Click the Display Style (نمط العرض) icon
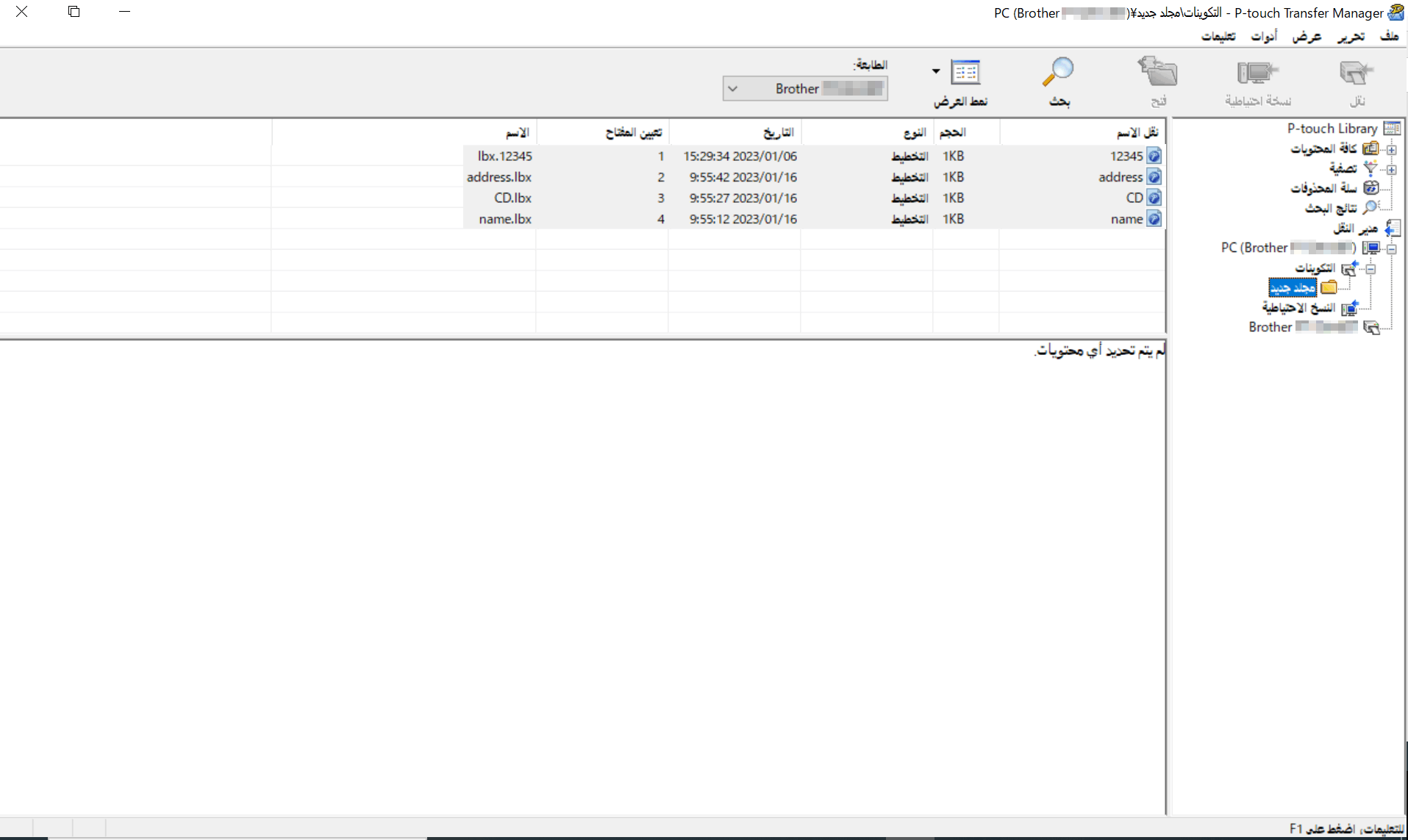Image resolution: width=1408 pixels, height=840 pixels. [965, 73]
